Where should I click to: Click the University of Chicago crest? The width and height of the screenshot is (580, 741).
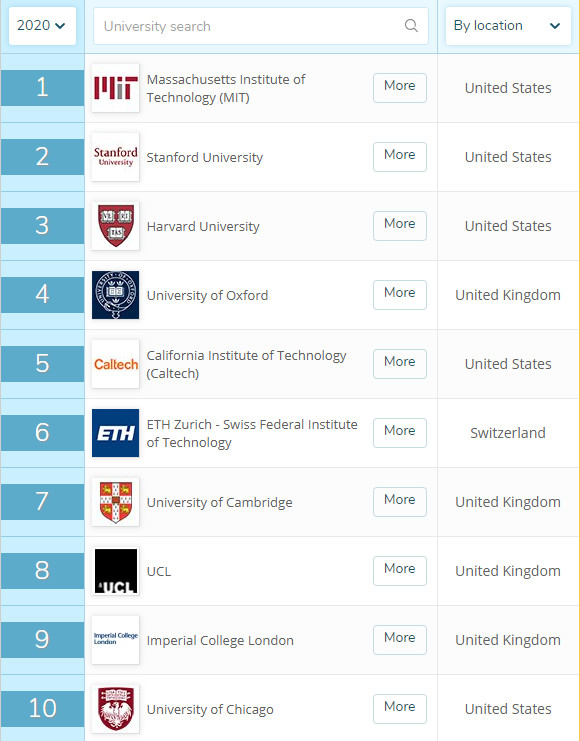(115, 709)
